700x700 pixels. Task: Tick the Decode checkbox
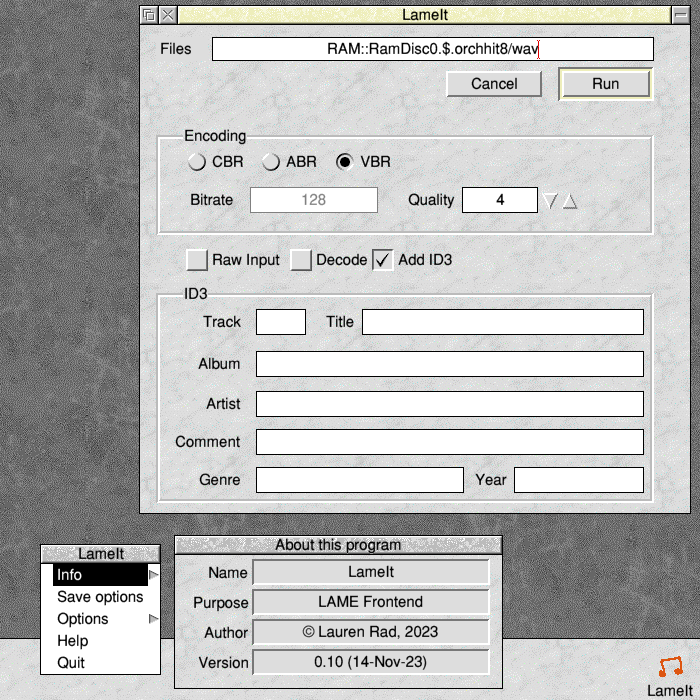(301, 260)
